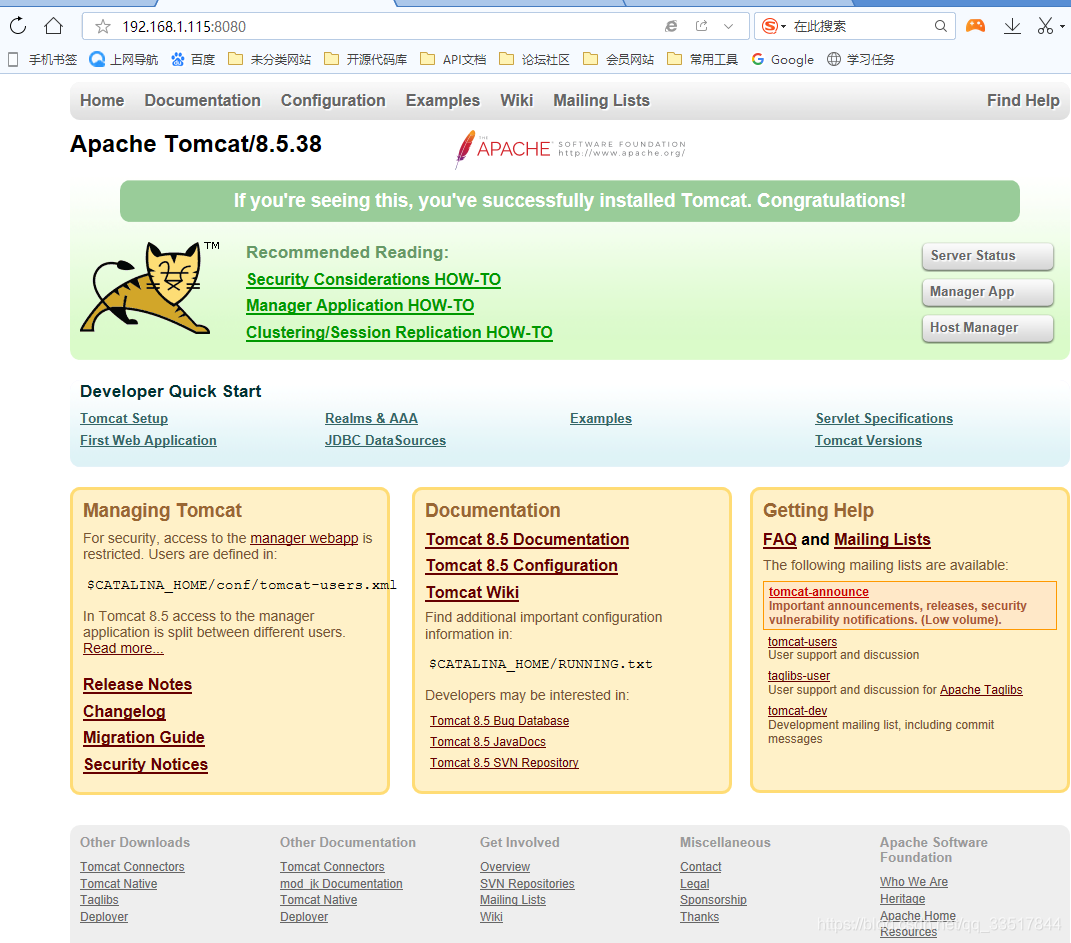Open Wiki in top navigation bar
The image size is (1071, 943).
516,100
